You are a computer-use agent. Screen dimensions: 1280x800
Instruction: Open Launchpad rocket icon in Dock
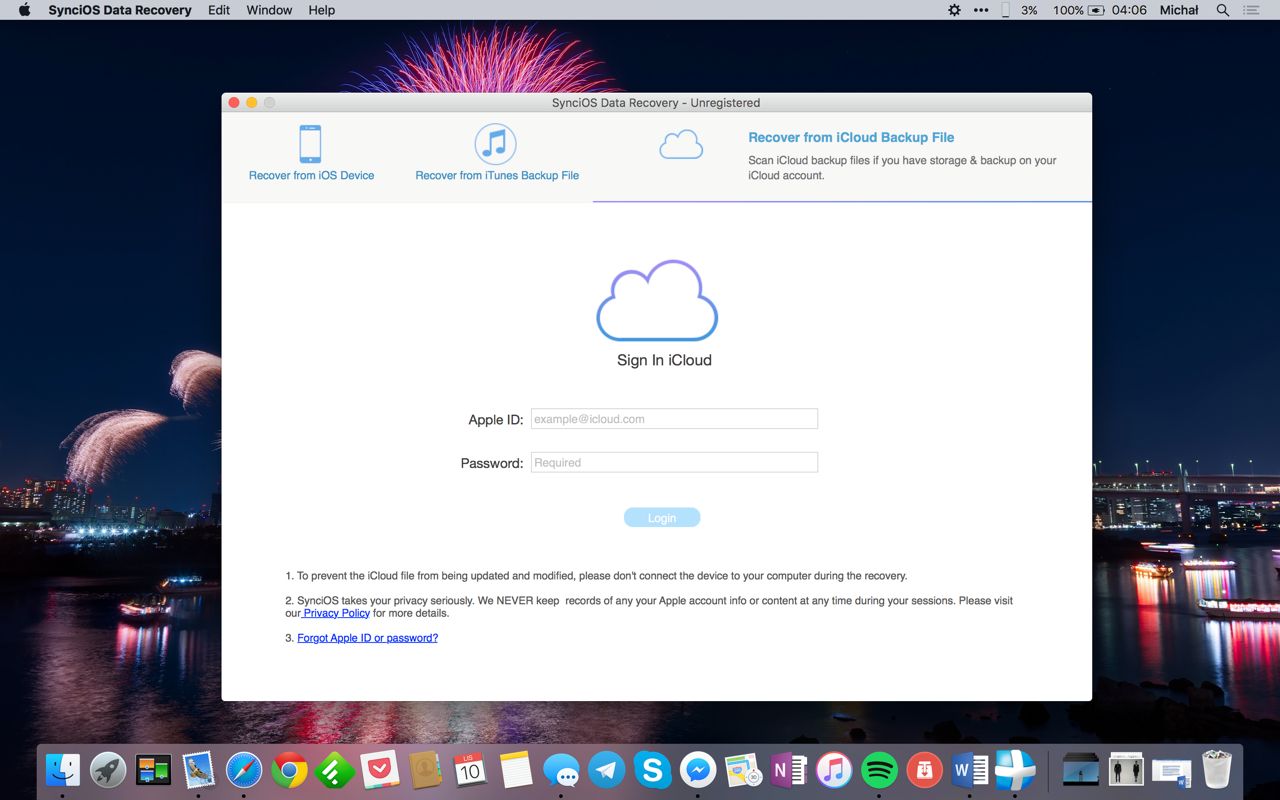click(108, 770)
